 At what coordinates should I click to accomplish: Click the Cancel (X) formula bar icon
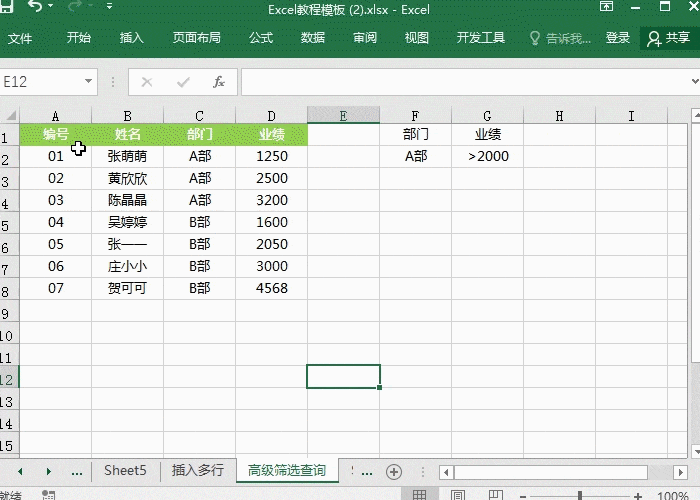pyautogui.click(x=147, y=82)
